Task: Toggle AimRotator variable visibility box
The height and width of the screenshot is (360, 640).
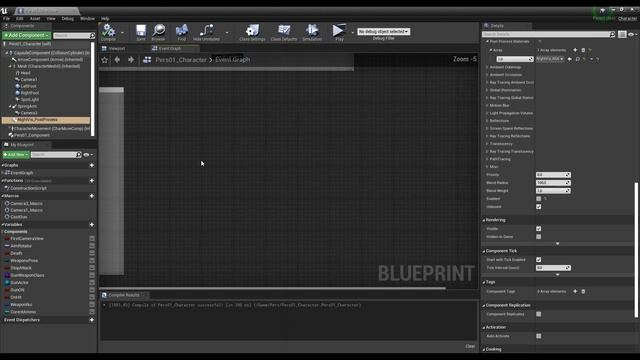Action: (x=92, y=246)
